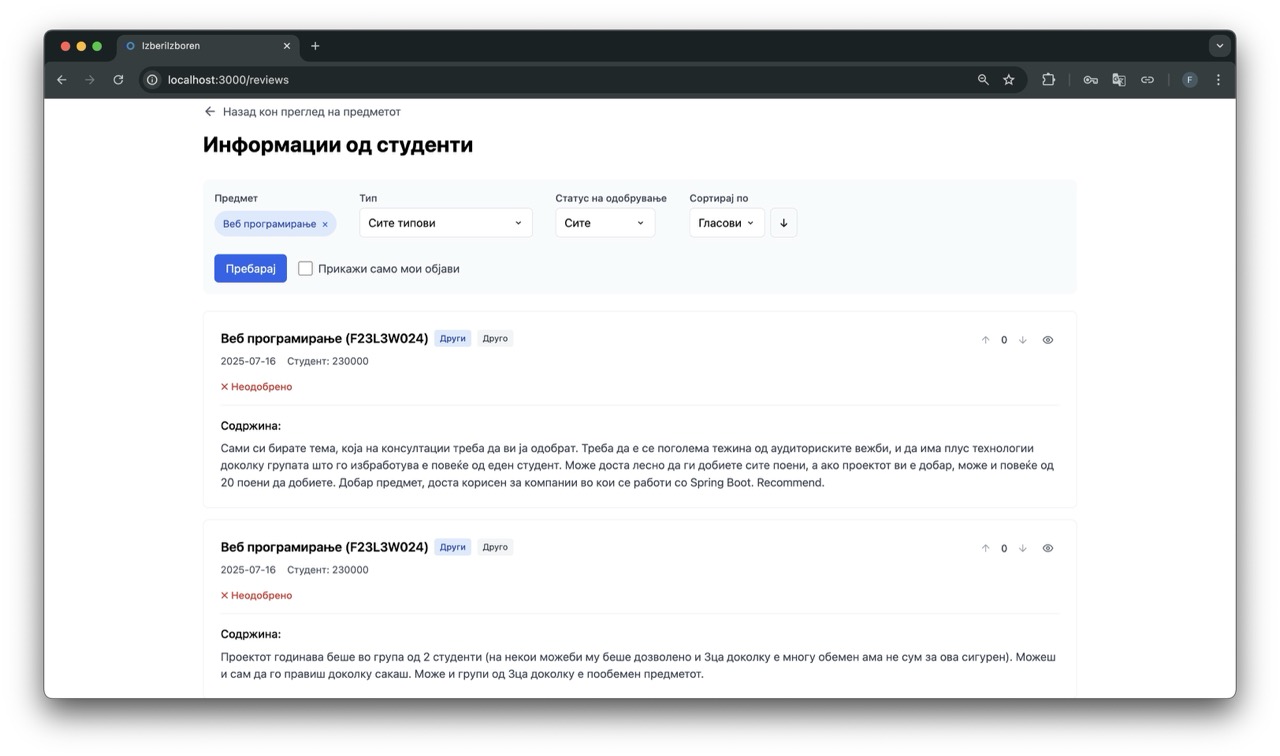Open the browser extensions puzzle icon
This screenshot has height=756, width=1280.
click(x=1048, y=80)
